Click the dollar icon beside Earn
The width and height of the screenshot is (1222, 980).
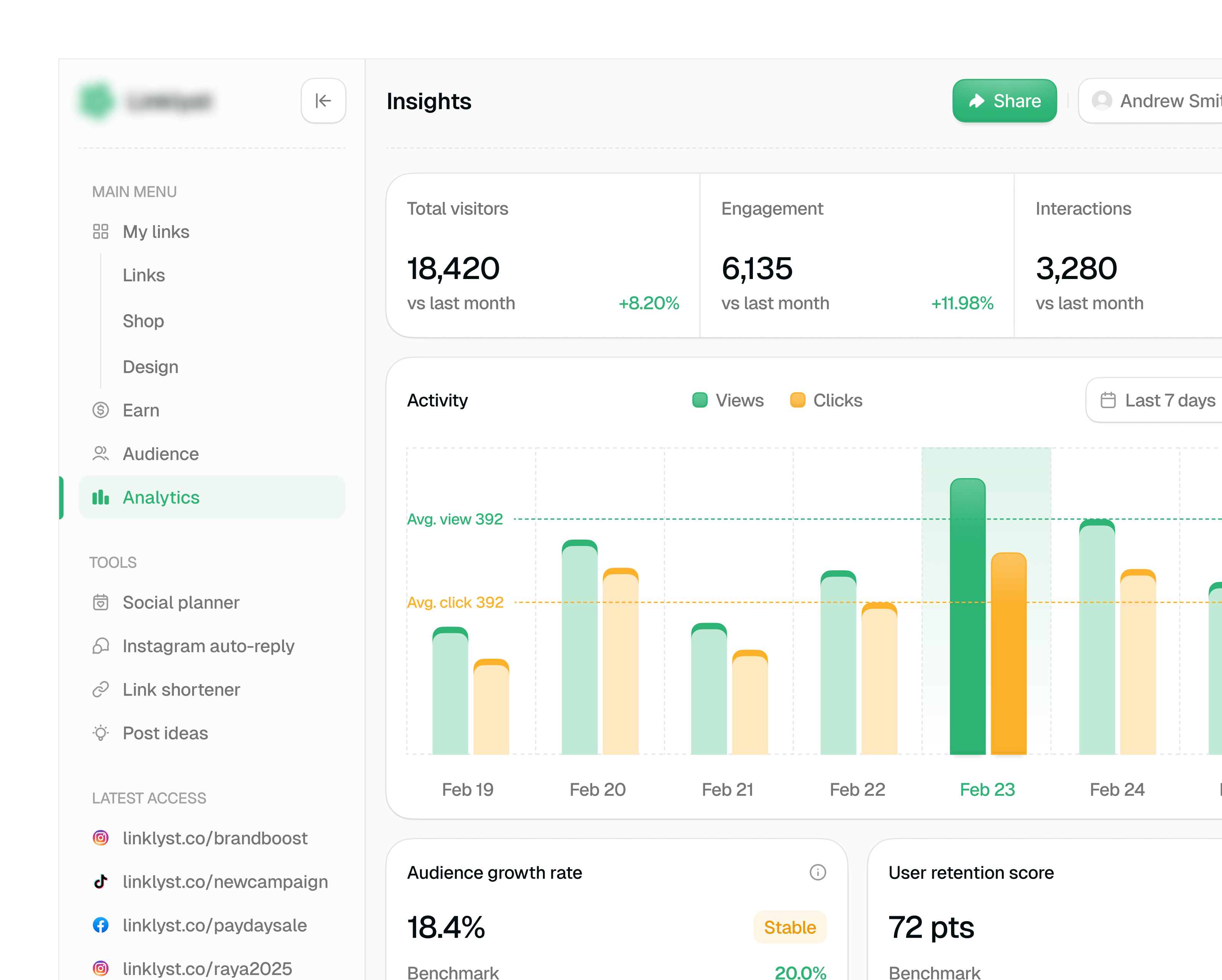click(x=100, y=410)
